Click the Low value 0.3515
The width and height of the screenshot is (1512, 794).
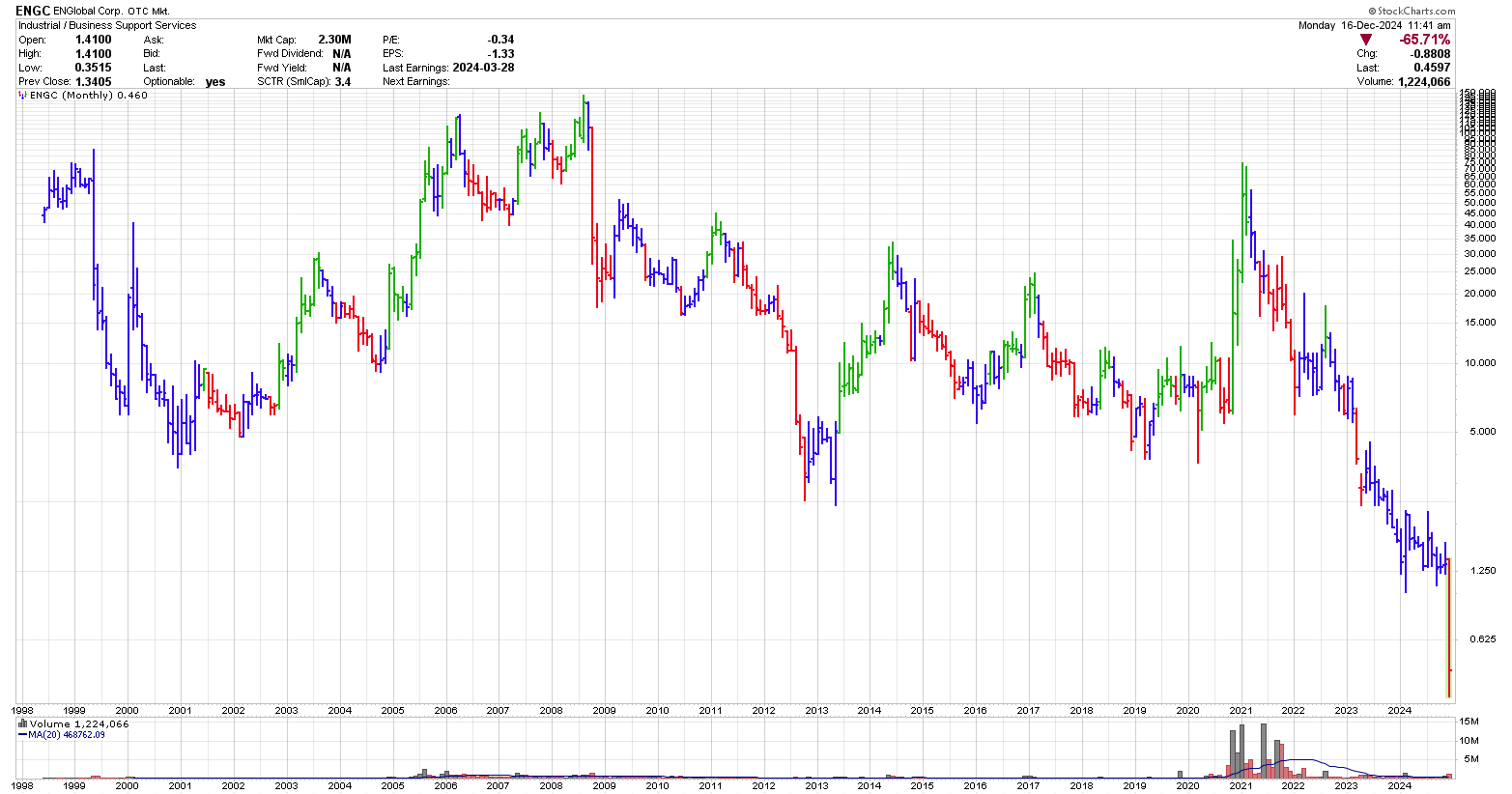94,68
